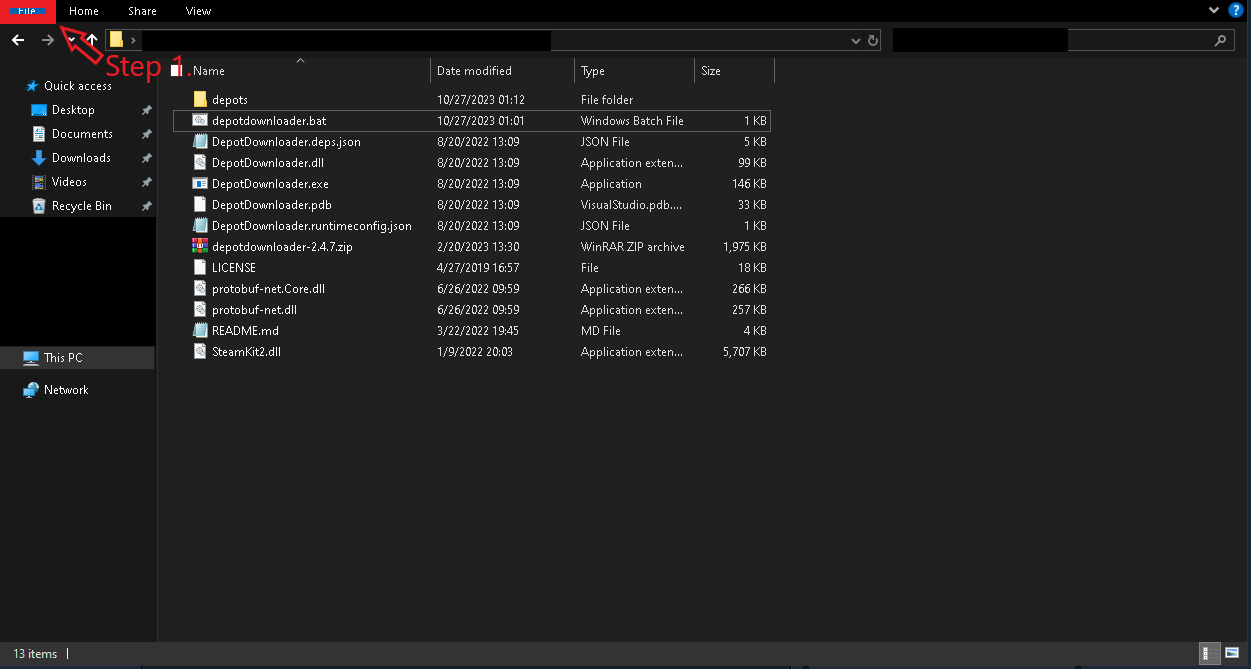The image size is (1251, 669).
Task: Click the address bar path field
Action: pos(495,40)
